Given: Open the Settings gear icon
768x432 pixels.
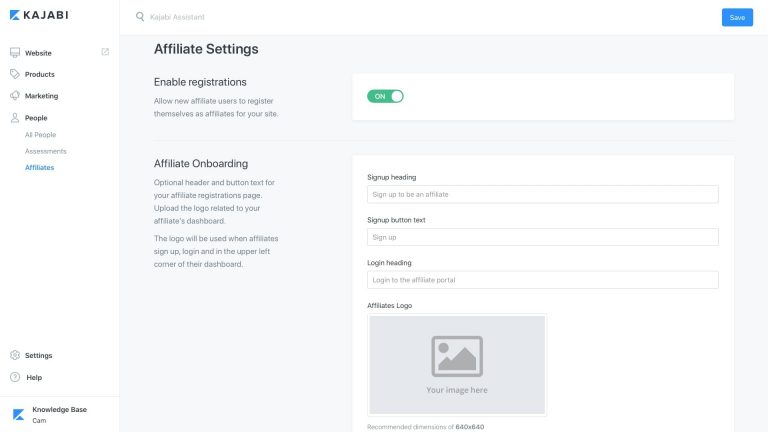Looking at the screenshot, I should pyautogui.click(x=15, y=355).
